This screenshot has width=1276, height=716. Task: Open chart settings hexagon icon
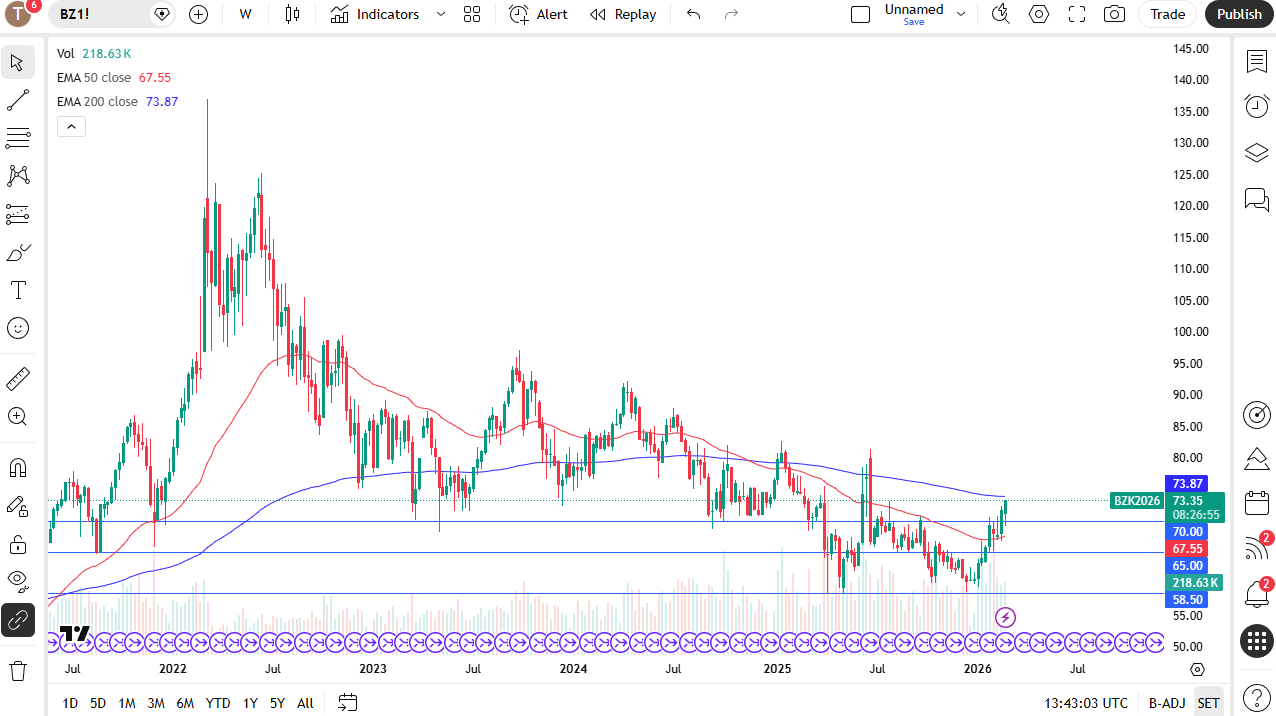[1039, 14]
